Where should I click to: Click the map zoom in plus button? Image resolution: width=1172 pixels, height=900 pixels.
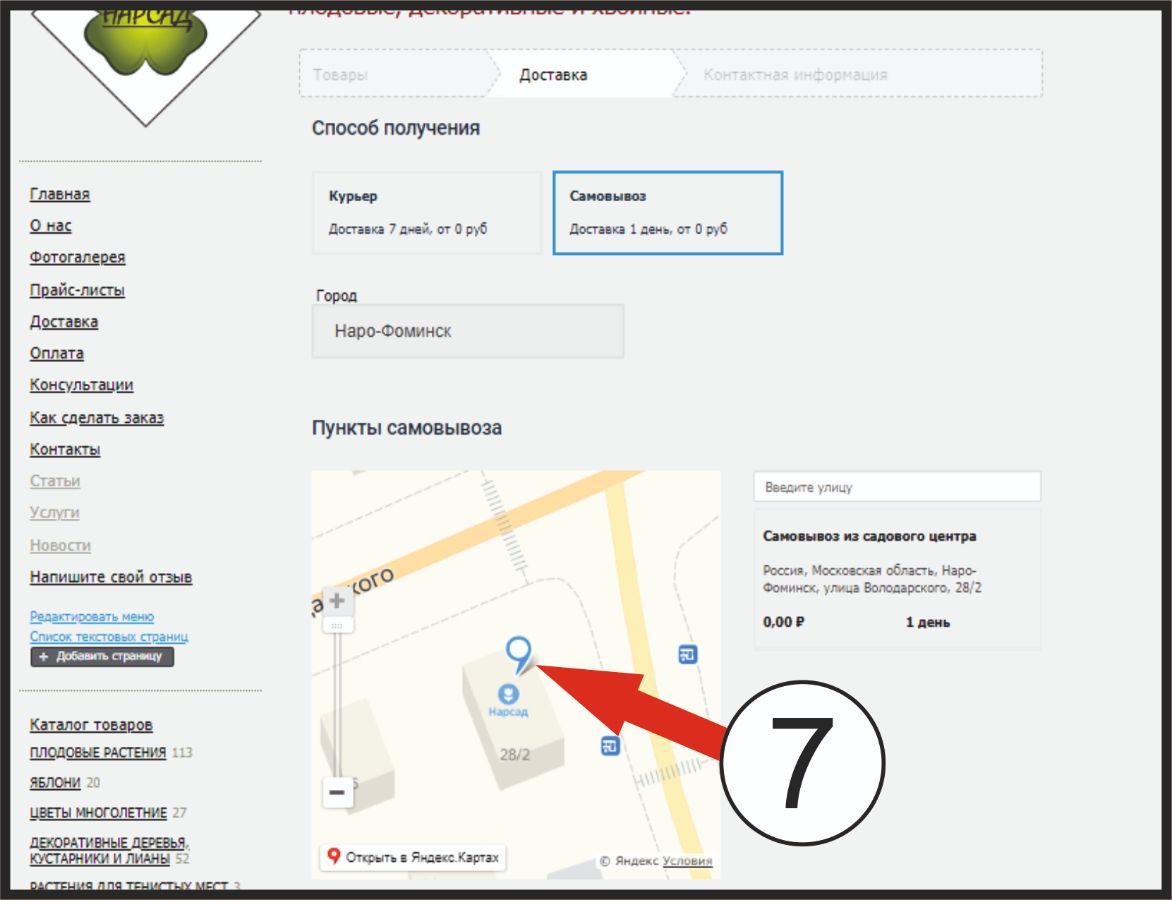click(337, 601)
